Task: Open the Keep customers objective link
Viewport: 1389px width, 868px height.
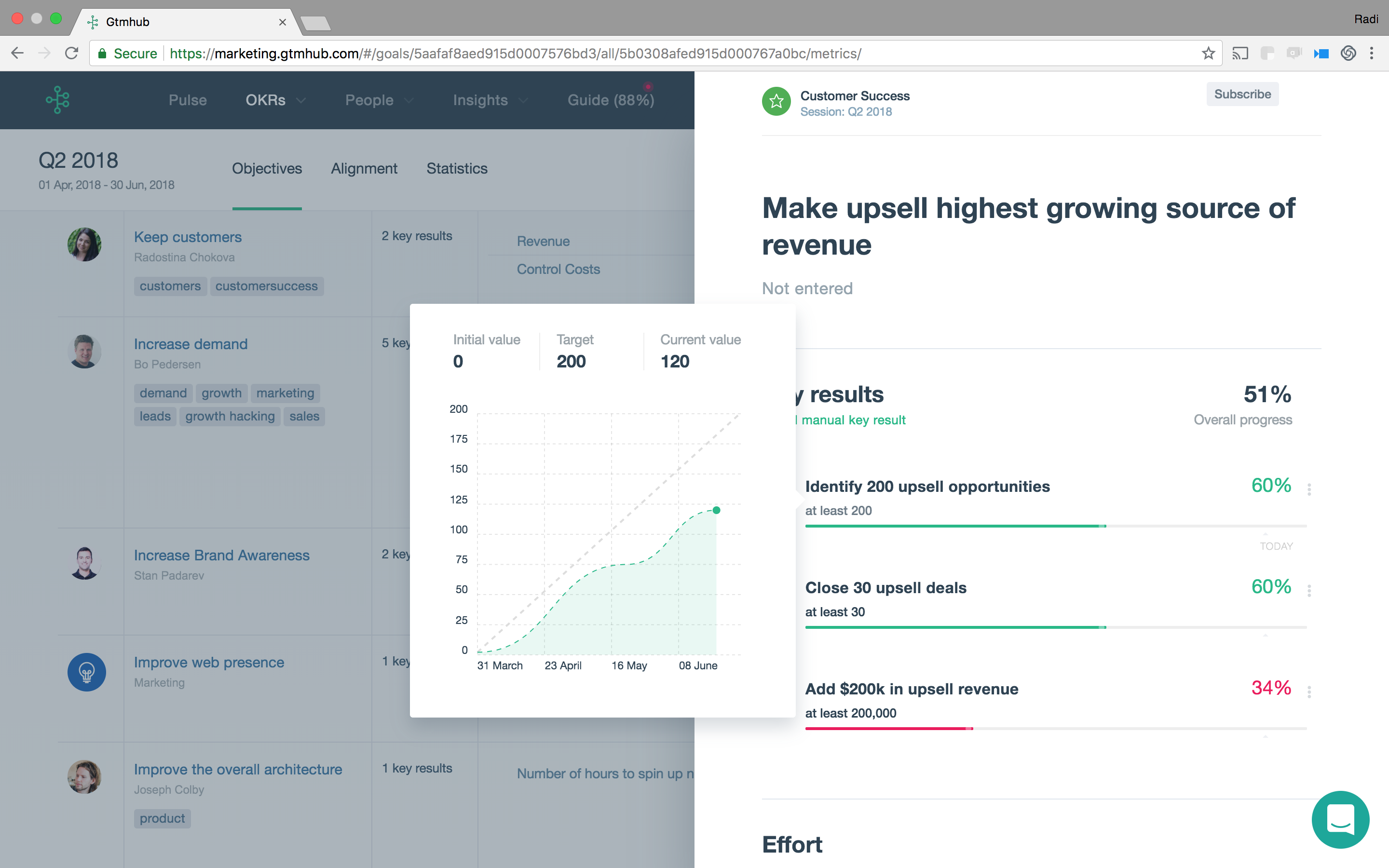Action: [x=188, y=237]
